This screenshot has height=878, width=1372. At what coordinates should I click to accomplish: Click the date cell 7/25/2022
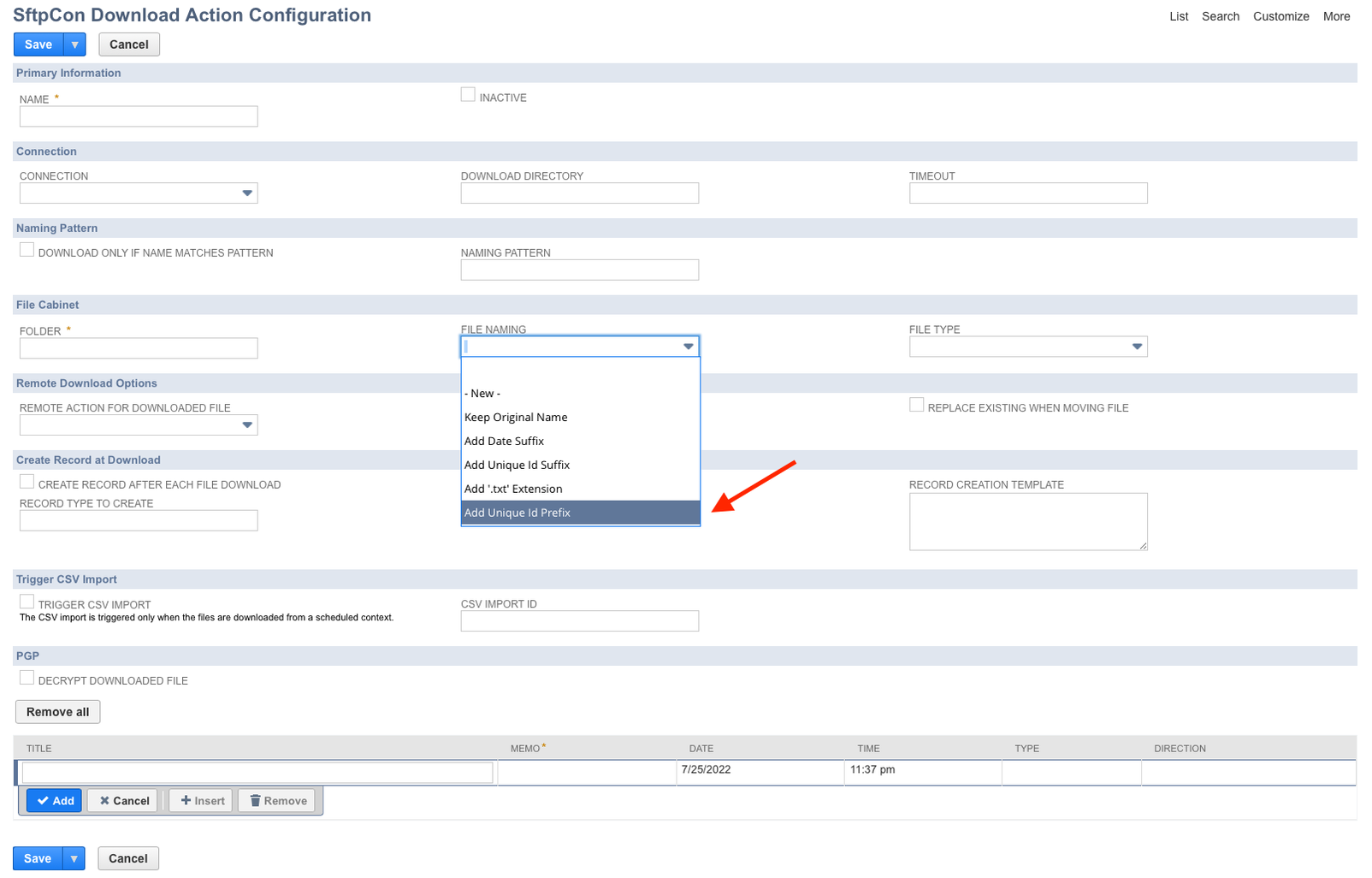(x=760, y=773)
